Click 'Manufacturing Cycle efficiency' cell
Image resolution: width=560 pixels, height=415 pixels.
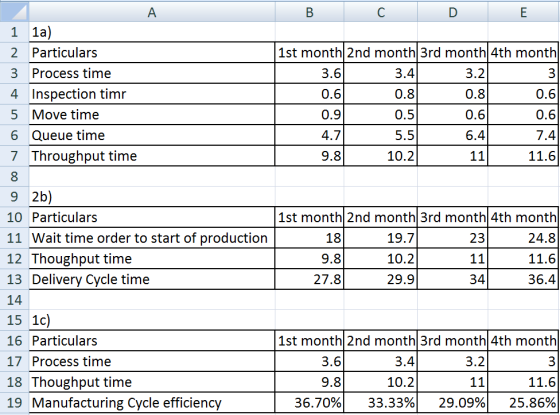coord(152,403)
